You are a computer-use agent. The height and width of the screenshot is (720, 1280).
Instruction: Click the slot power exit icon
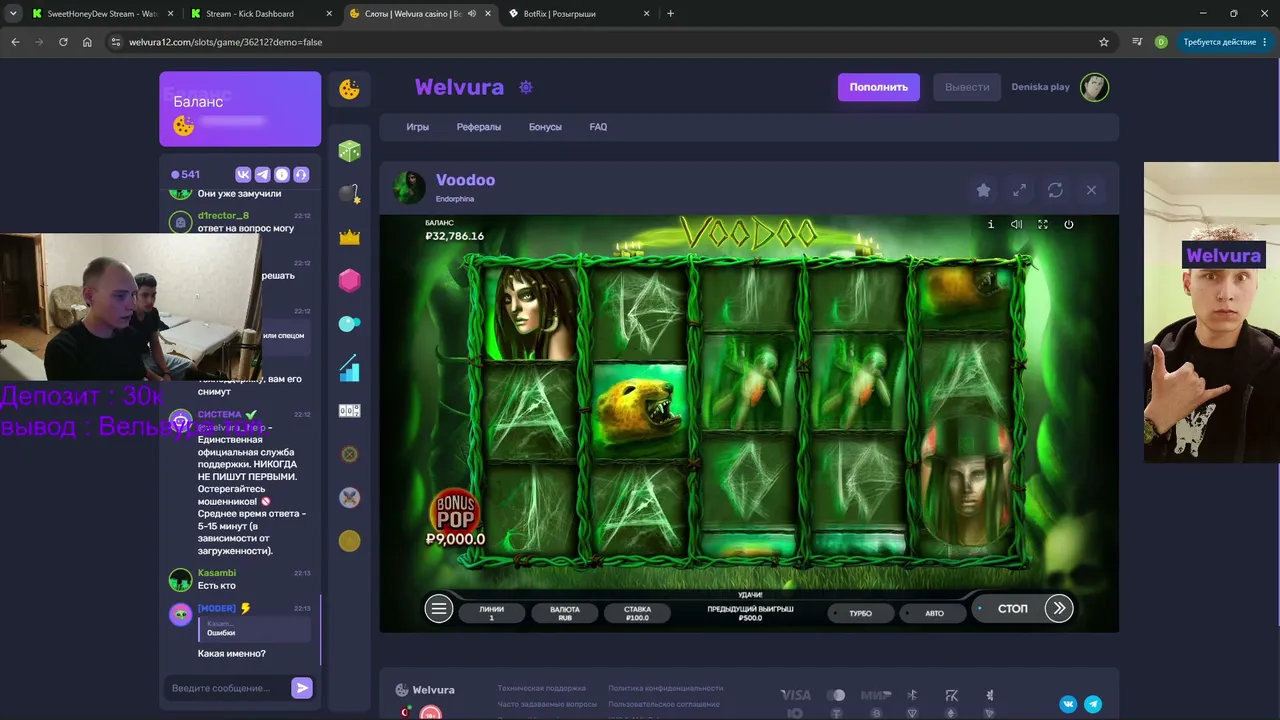coord(1068,224)
